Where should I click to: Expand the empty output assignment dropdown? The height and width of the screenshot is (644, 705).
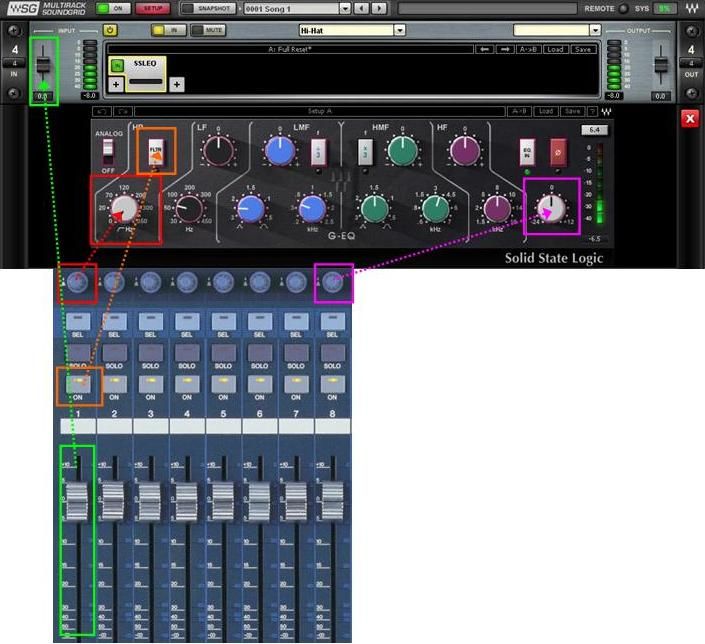click(595, 30)
